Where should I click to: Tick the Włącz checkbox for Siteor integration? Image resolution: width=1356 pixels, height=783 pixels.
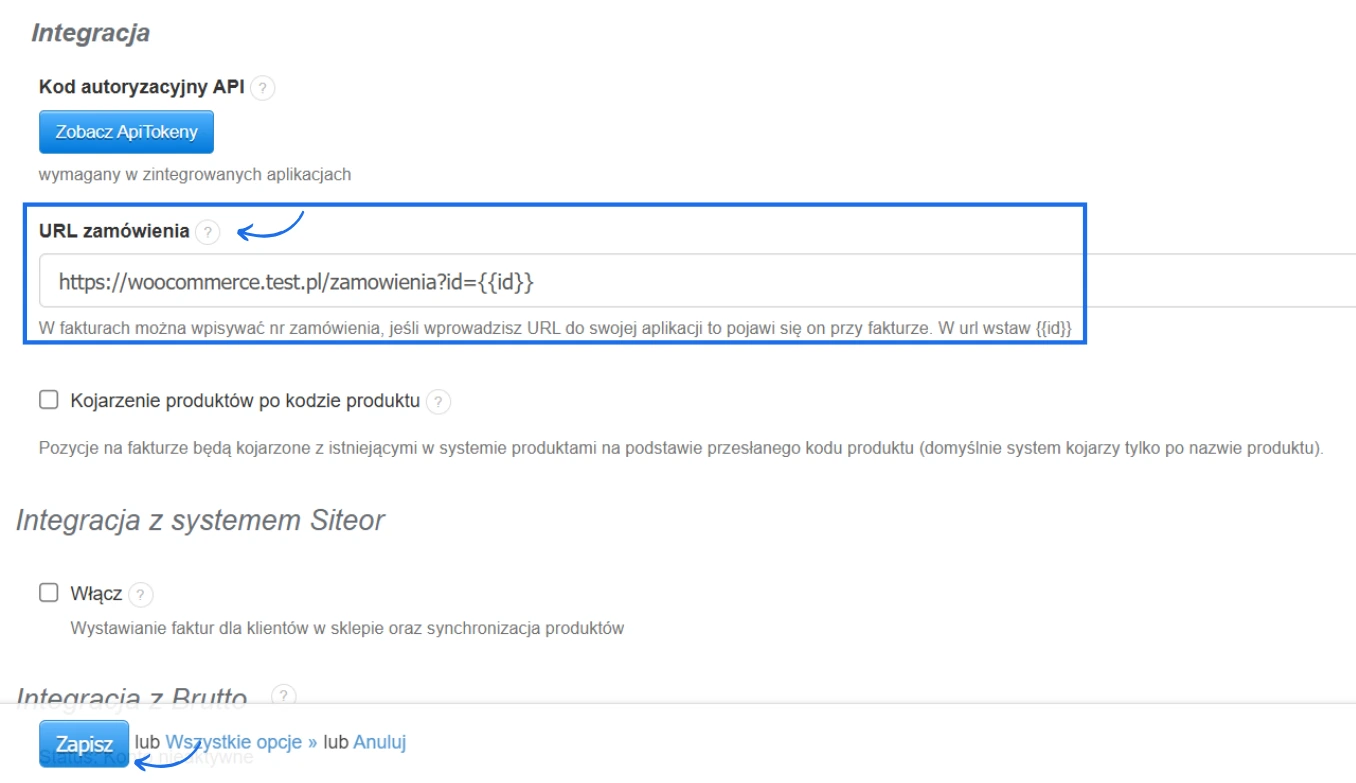coord(49,592)
